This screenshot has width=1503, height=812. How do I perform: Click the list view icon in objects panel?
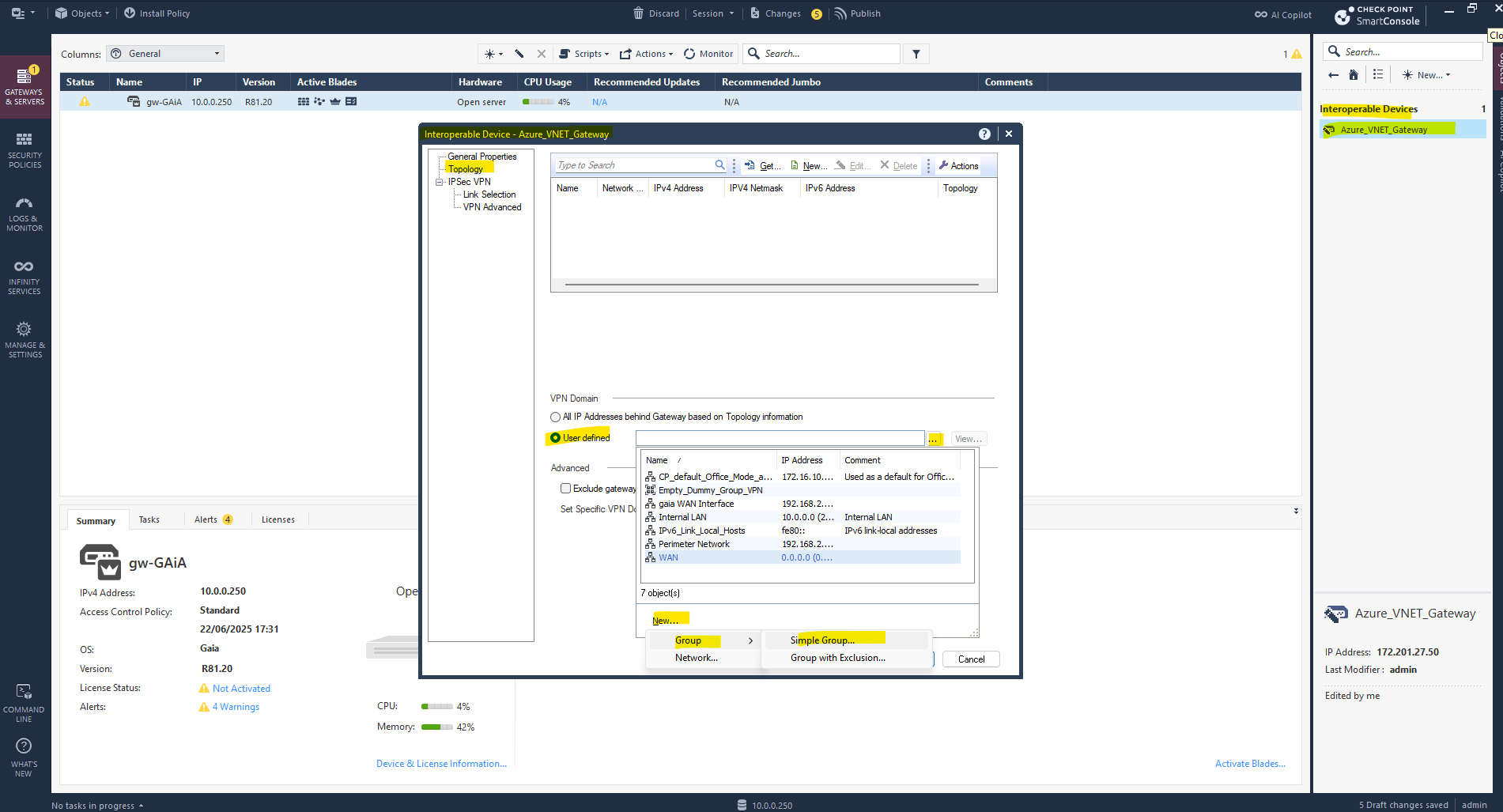coord(1378,74)
